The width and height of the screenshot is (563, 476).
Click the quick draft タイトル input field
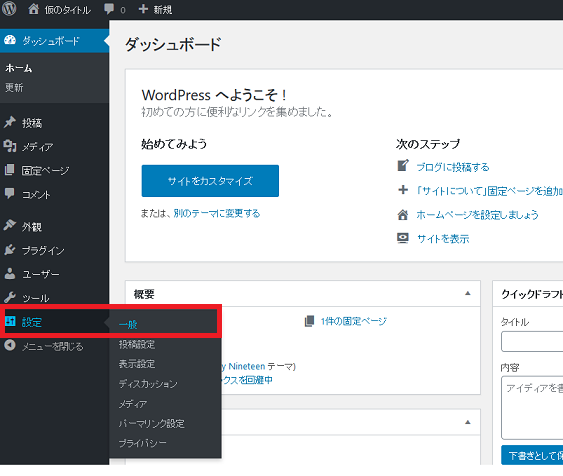tap(532, 341)
